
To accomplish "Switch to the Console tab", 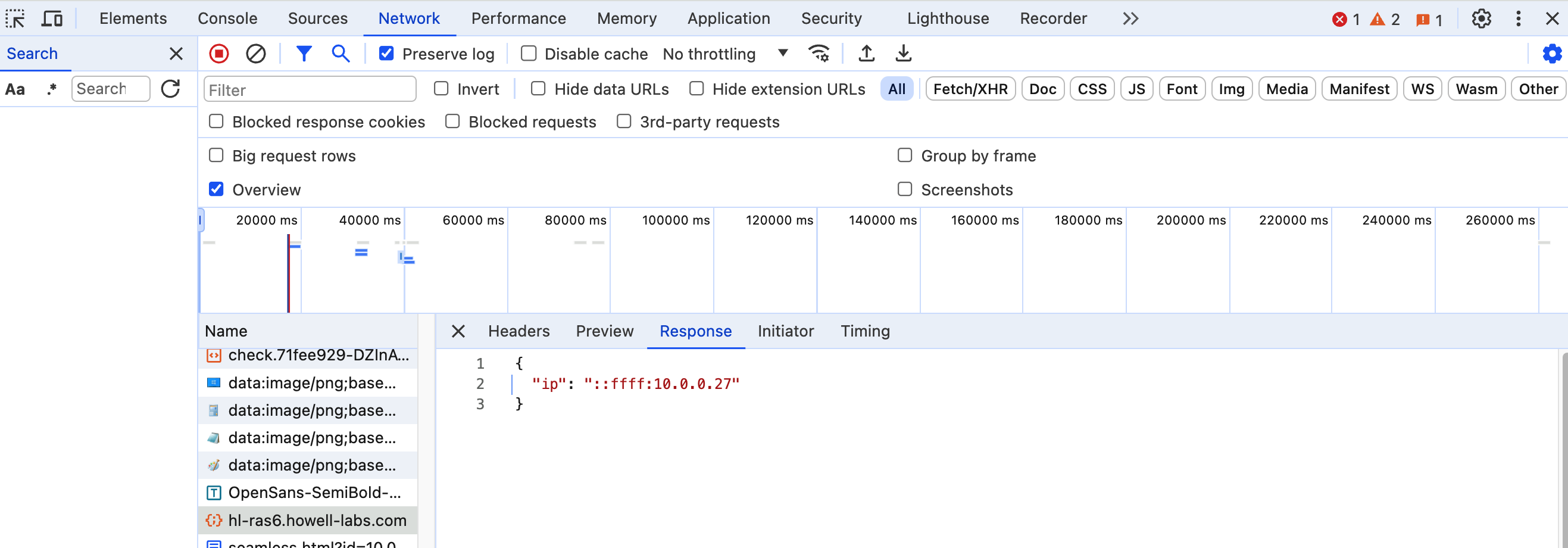I will [227, 19].
